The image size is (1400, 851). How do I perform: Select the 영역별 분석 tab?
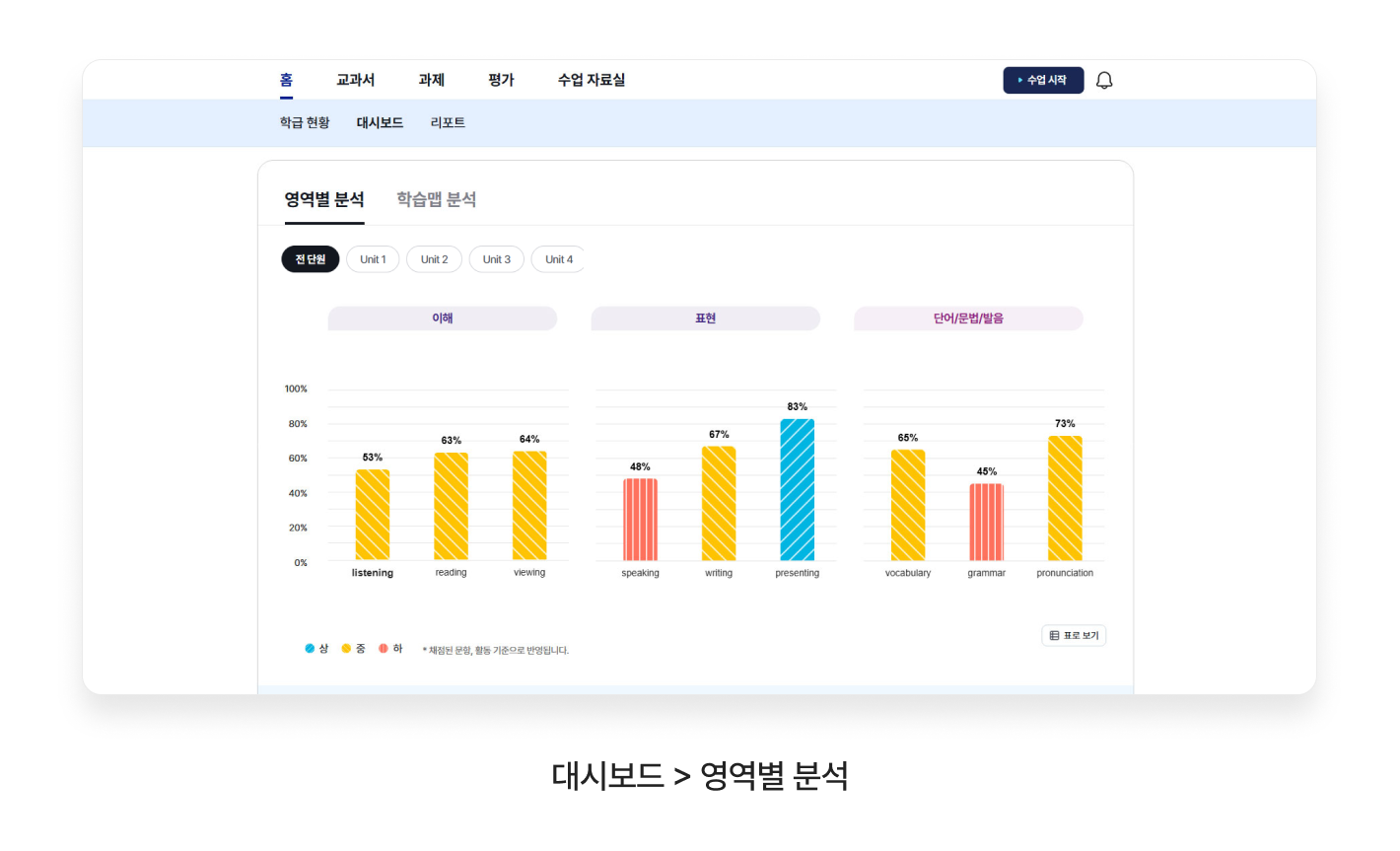pos(324,200)
